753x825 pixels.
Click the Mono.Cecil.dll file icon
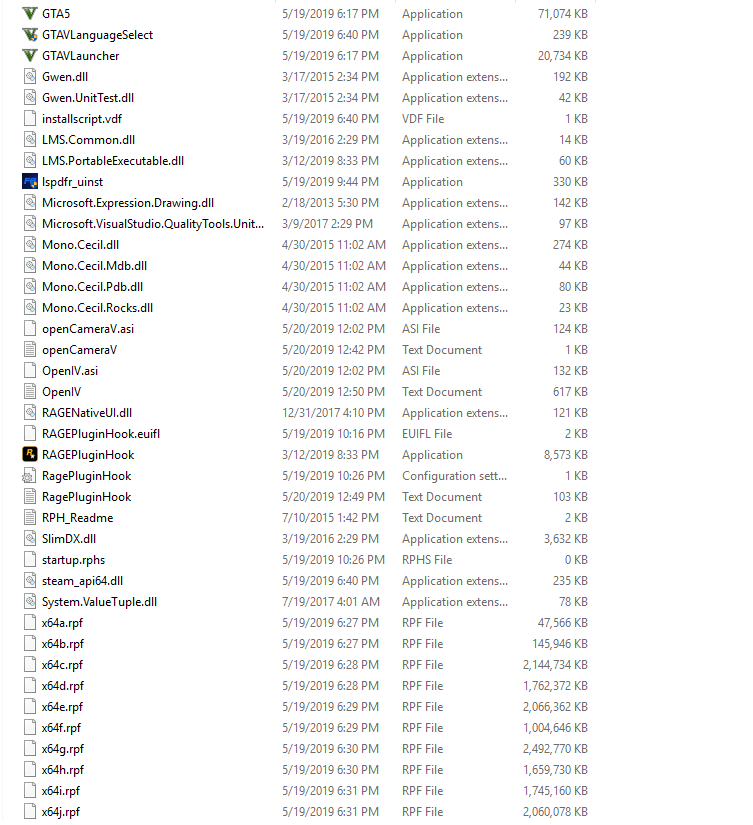coord(30,245)
